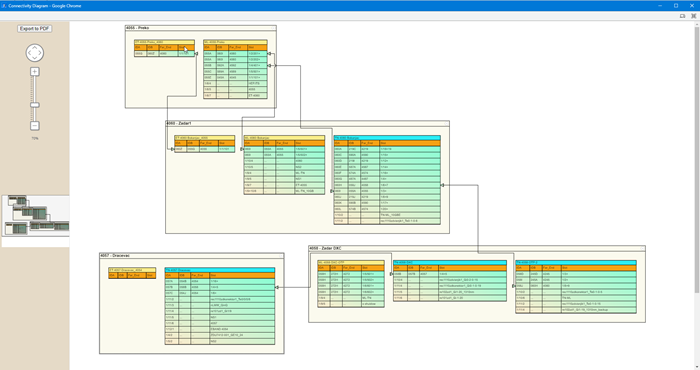Select the ML_PN_10GB cell in the ML Bokanjac table
This screenshot has height=370, width=700.
coord(309,191)
